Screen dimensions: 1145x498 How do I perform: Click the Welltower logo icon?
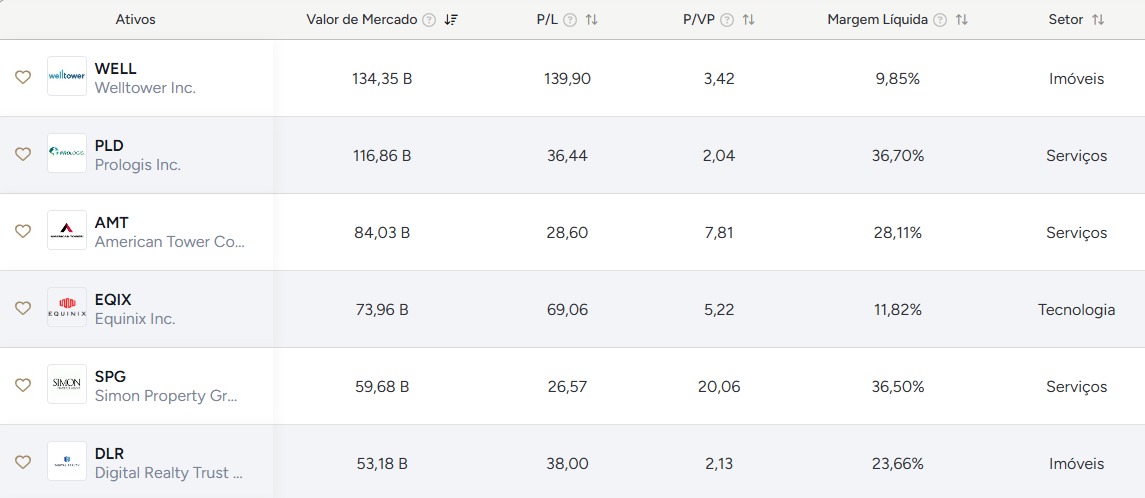point(67,77)
